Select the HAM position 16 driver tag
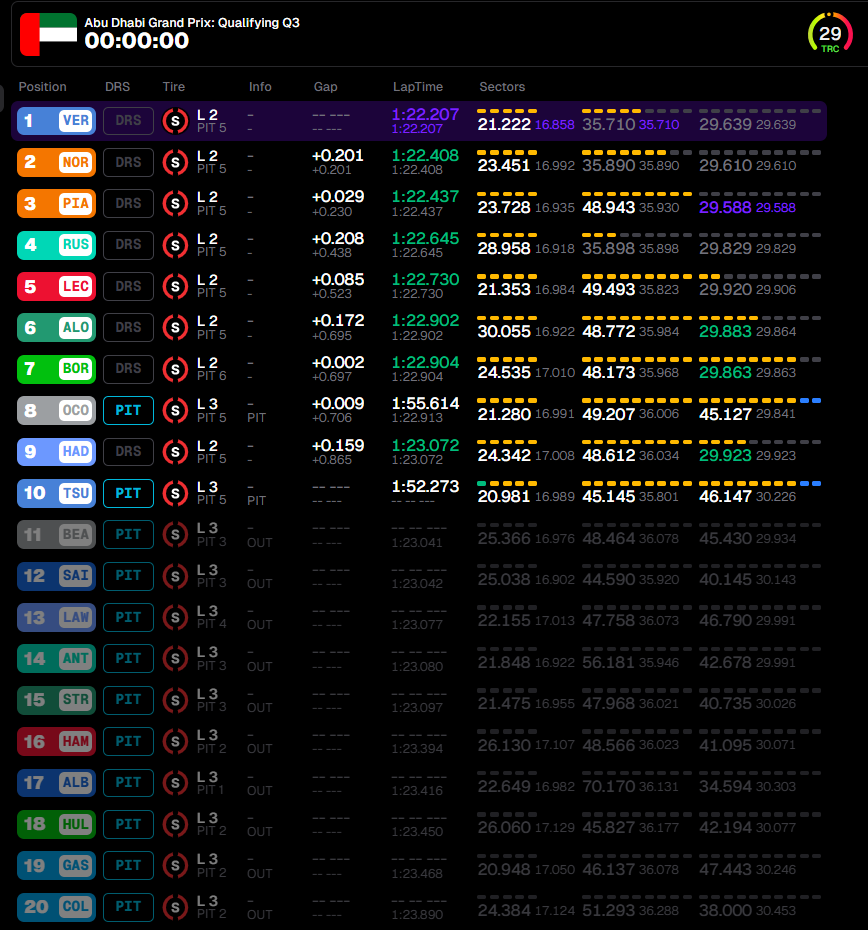The image size is (868, 930). coord(56,741)
